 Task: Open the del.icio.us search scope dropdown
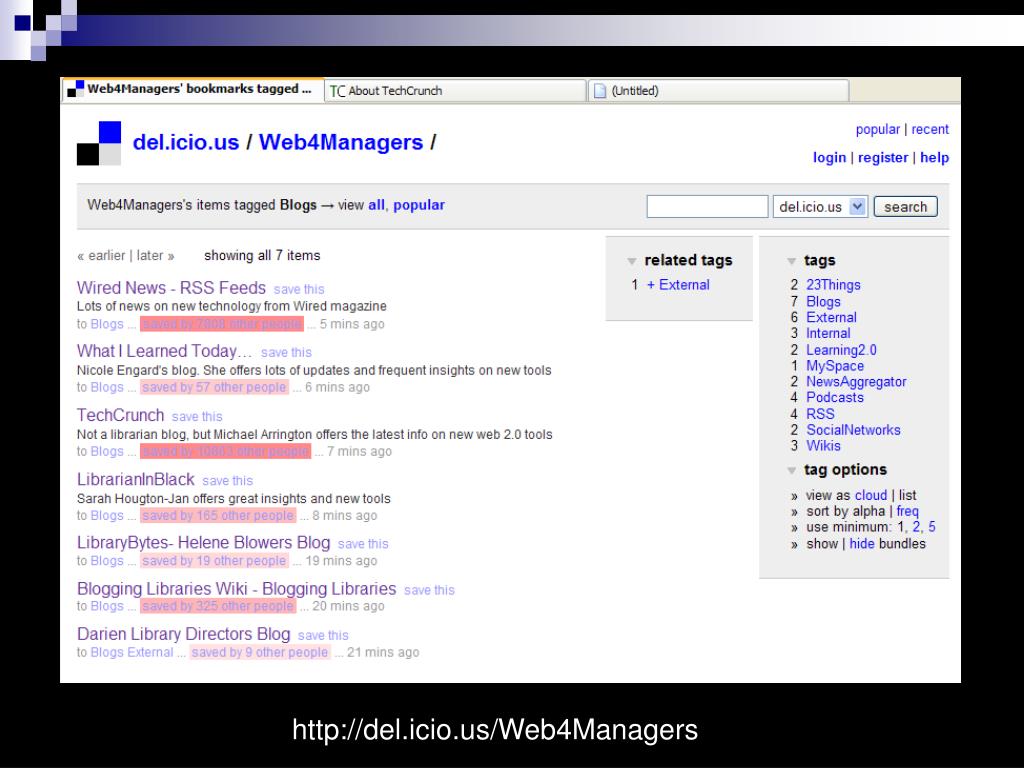click(820, 206)
